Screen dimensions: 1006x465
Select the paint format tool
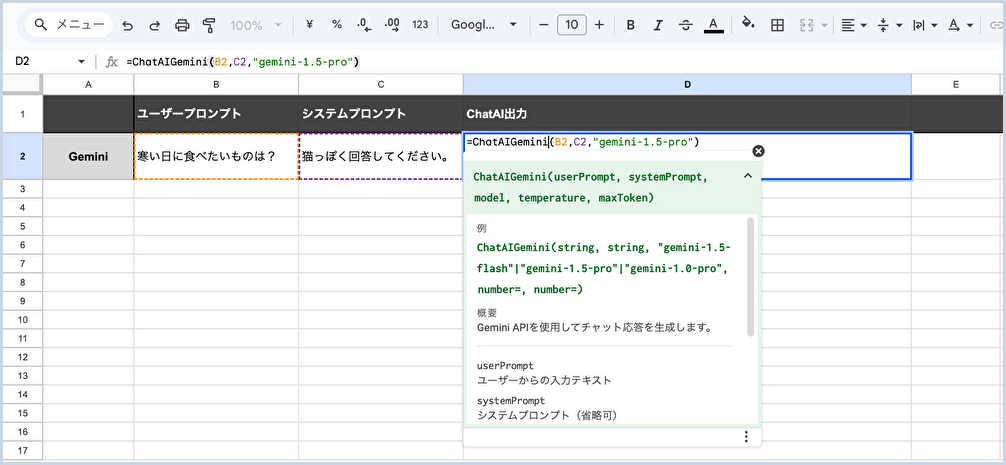point(209,26)
